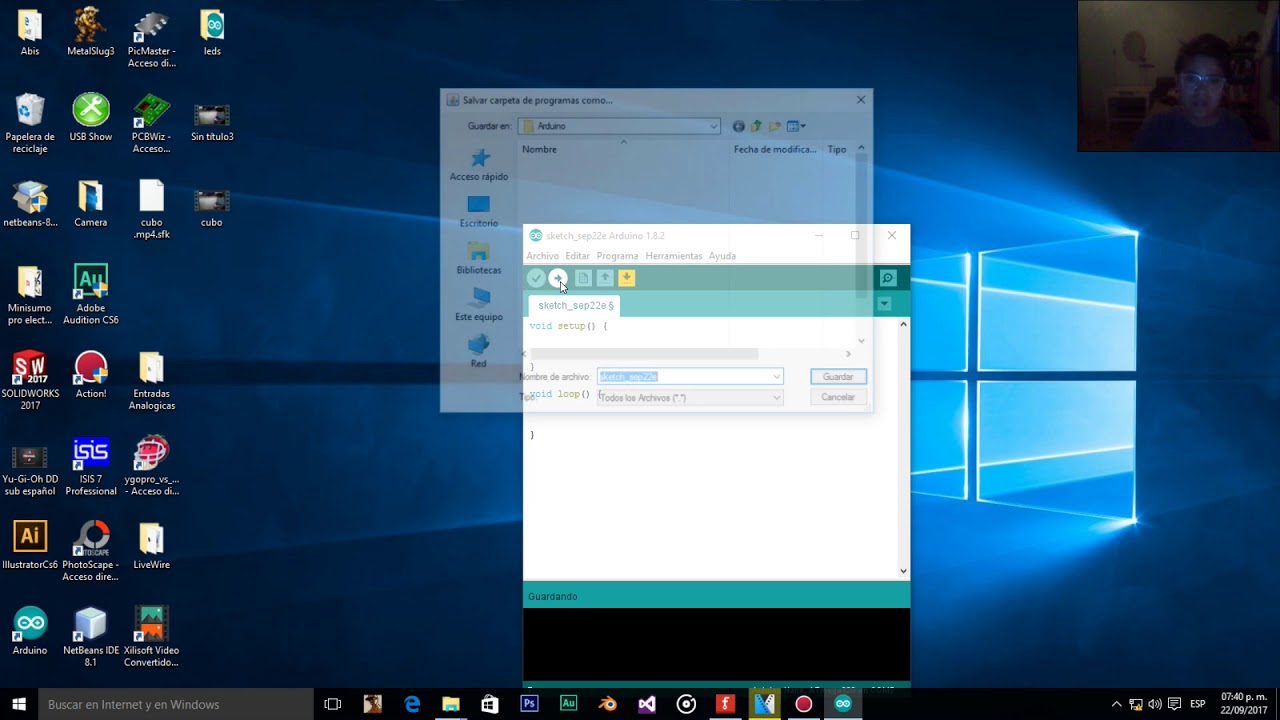Image resolution: width=1280 pixels, height=720 pixels.
Task: Open the Archivo menu in Arduino
Action: click(x=542, y=256)
